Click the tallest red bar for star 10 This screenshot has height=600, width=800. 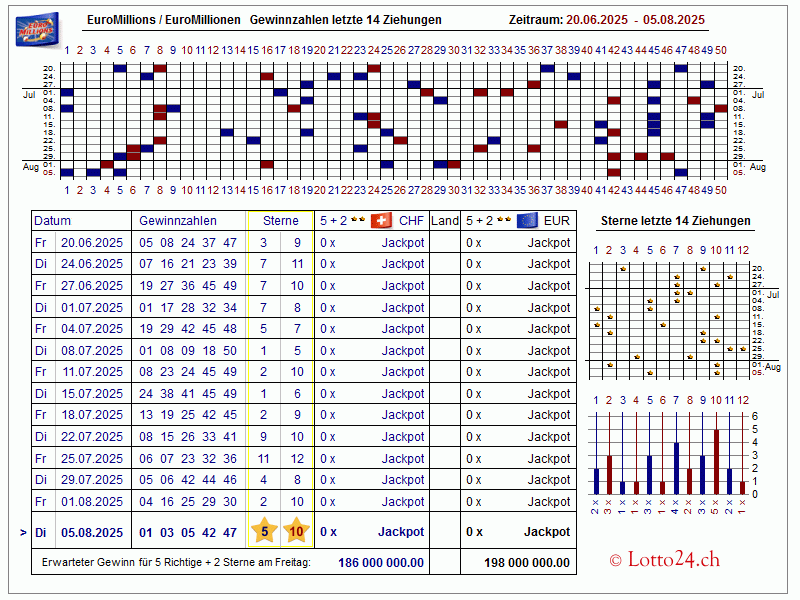(x=716, y=462)
